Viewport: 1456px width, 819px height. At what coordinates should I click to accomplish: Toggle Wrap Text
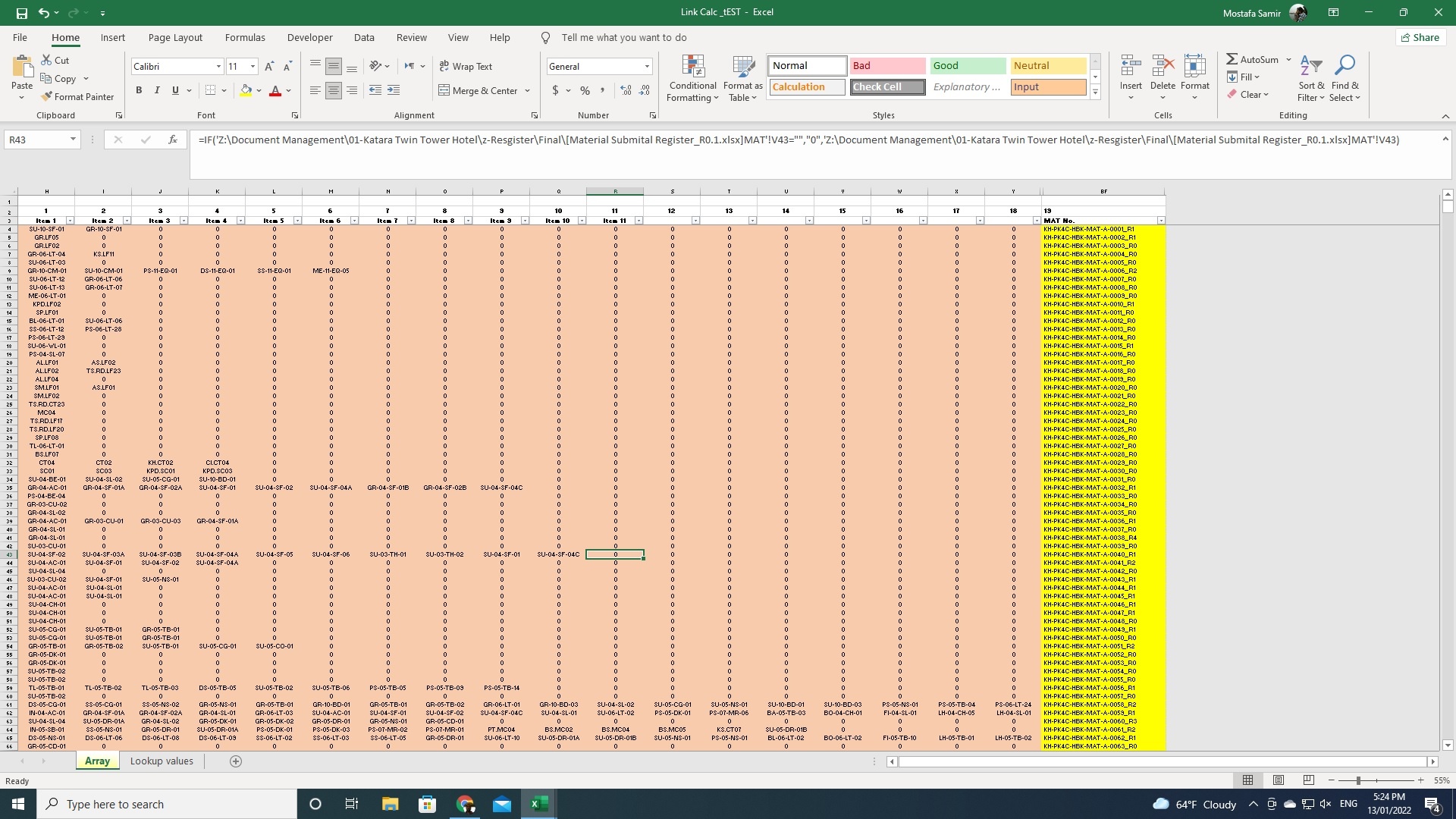click(466, 67)
